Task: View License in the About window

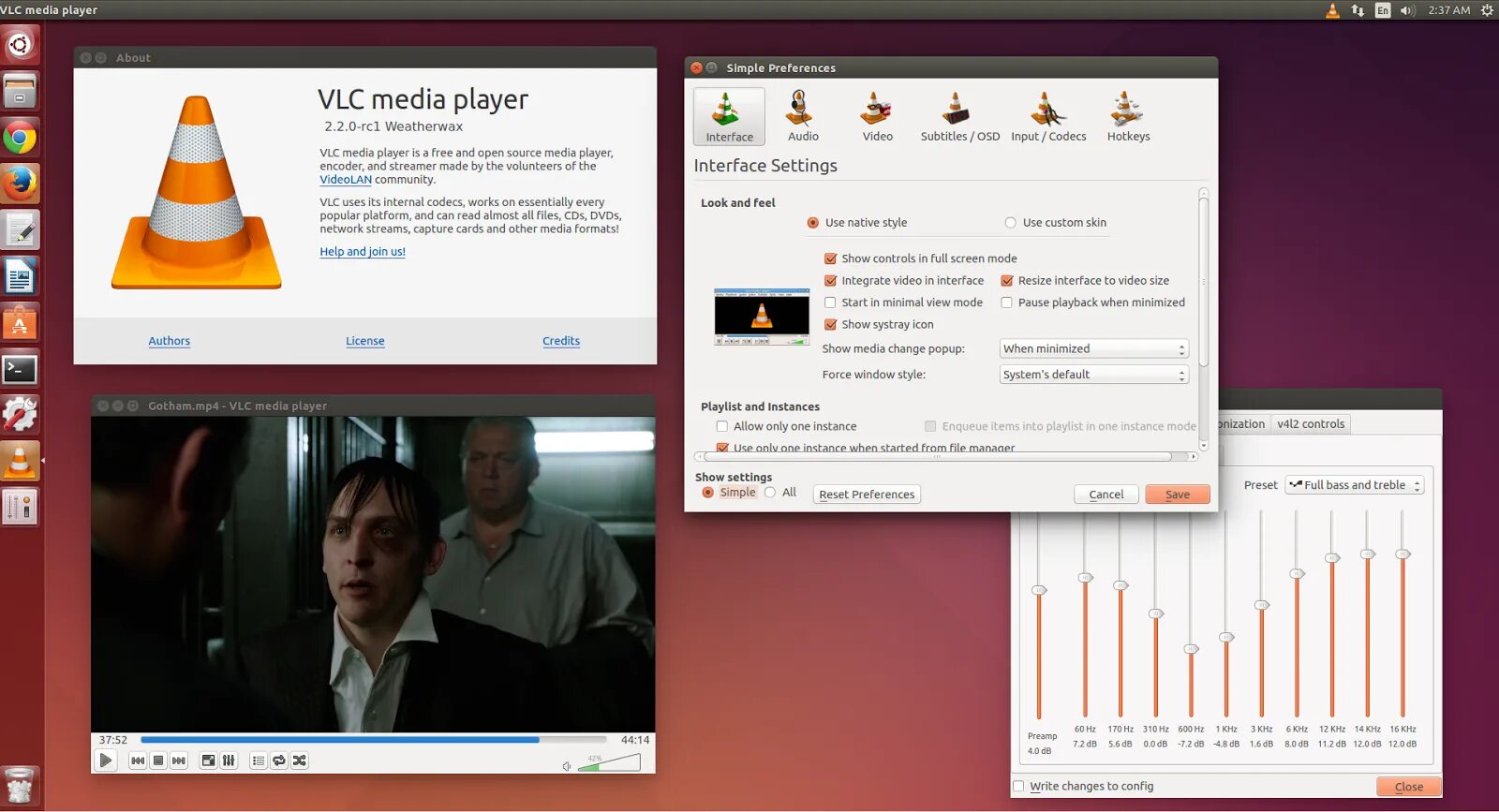Action: click(365, 341)
